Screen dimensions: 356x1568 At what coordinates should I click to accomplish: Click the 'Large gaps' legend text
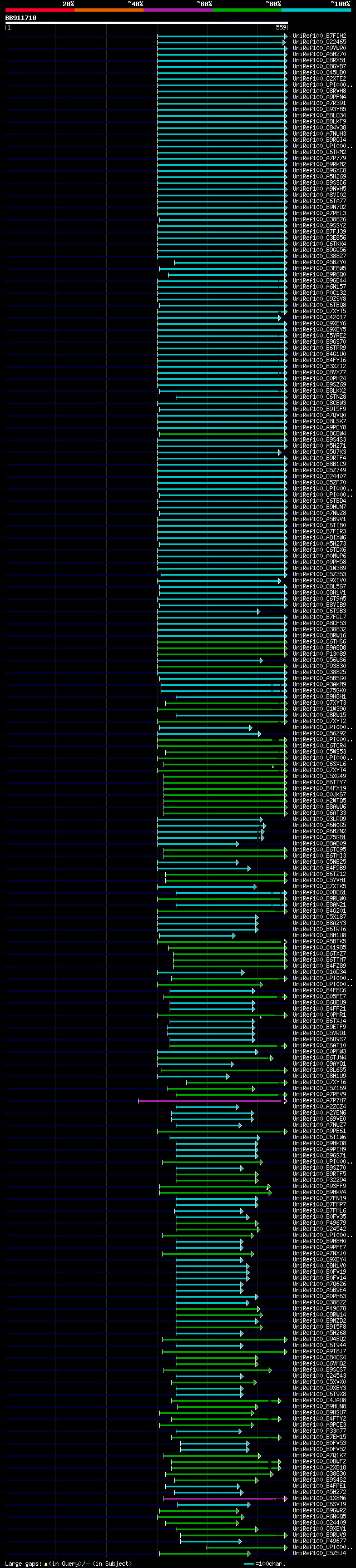click(24, 1564)
